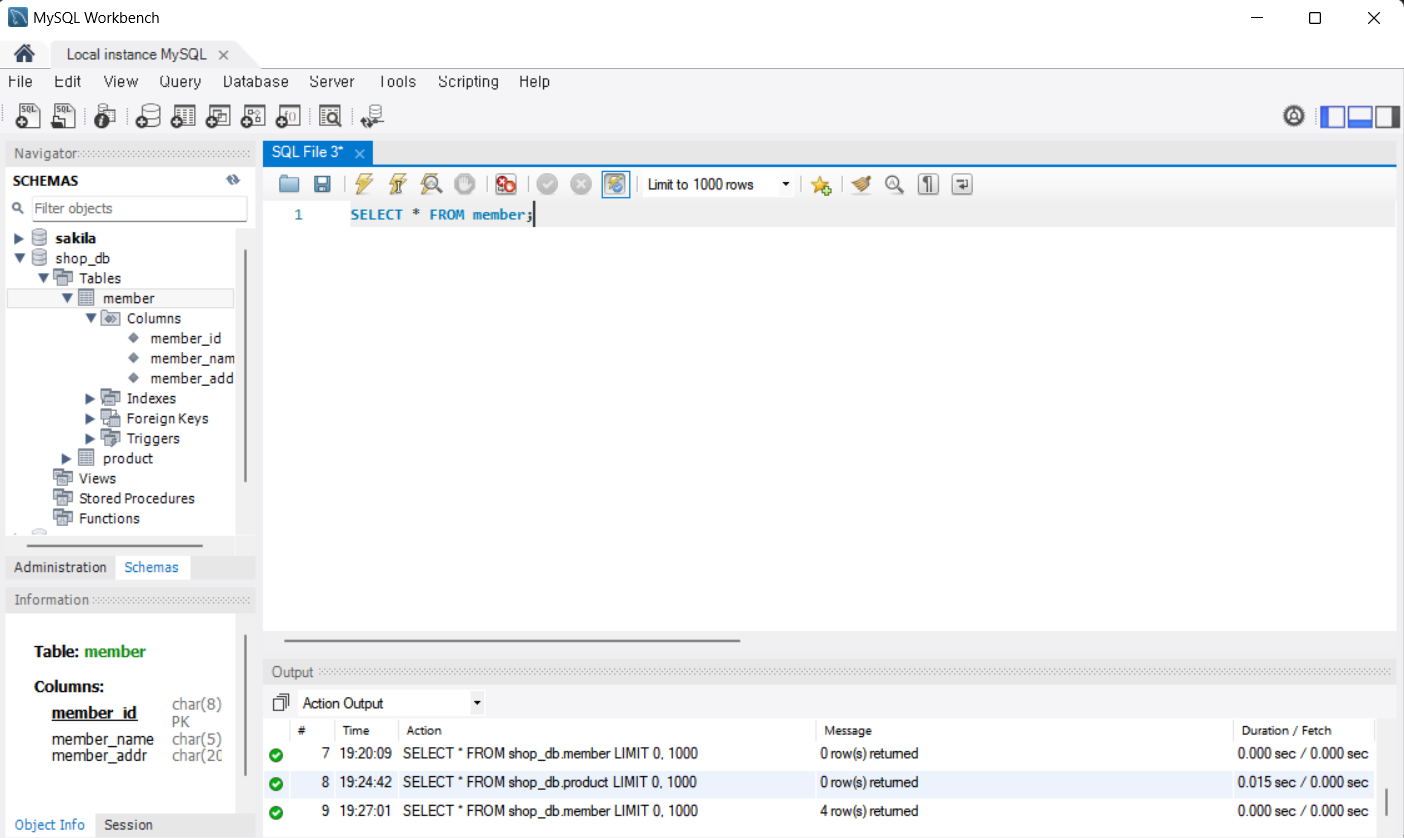Select output row 9 member query
This screenshot has height=838, width=1404.
click(x=818, y=811)
